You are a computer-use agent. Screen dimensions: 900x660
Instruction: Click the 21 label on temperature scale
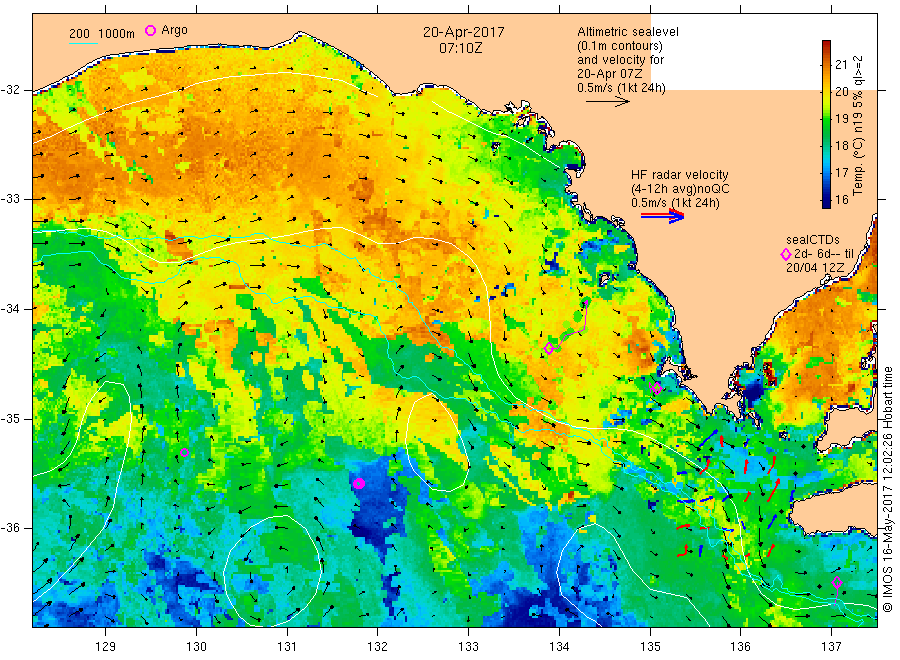841,64
